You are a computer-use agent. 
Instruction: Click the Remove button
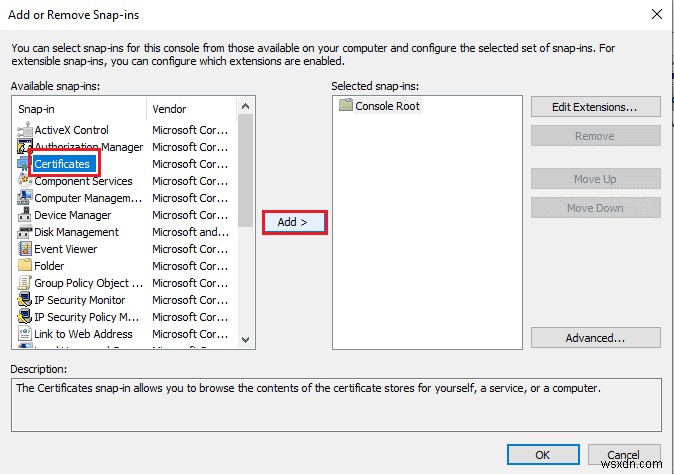click(x=595, y=136)
